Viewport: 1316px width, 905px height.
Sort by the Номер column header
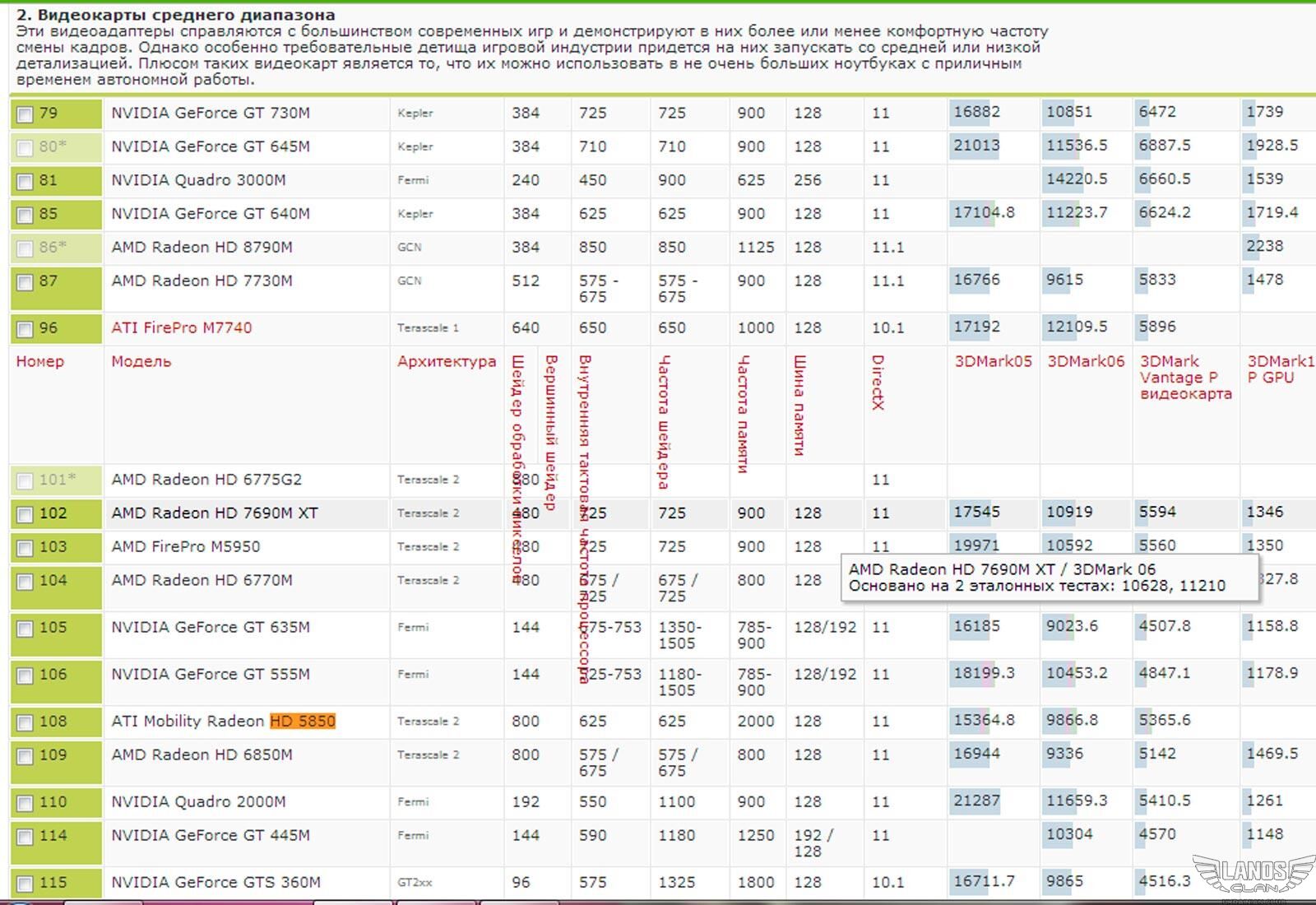[39, 361]
